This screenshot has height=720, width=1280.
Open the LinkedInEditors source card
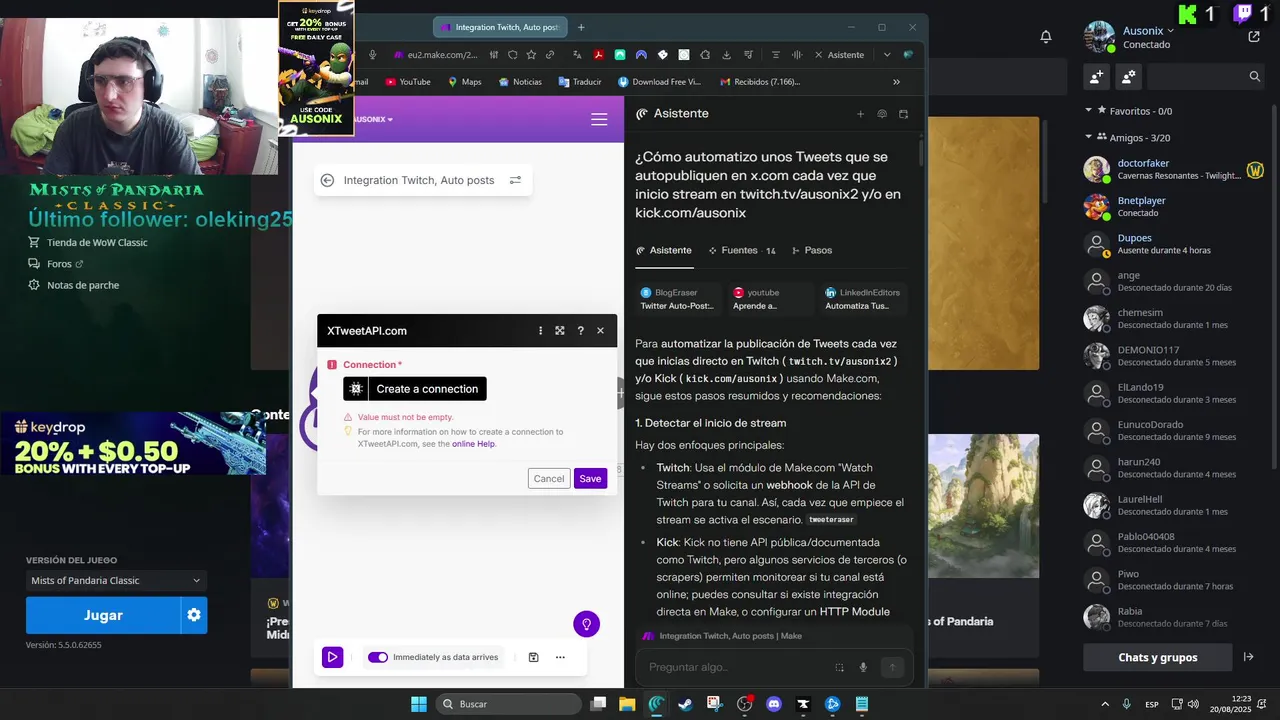[x=863, y=299]
